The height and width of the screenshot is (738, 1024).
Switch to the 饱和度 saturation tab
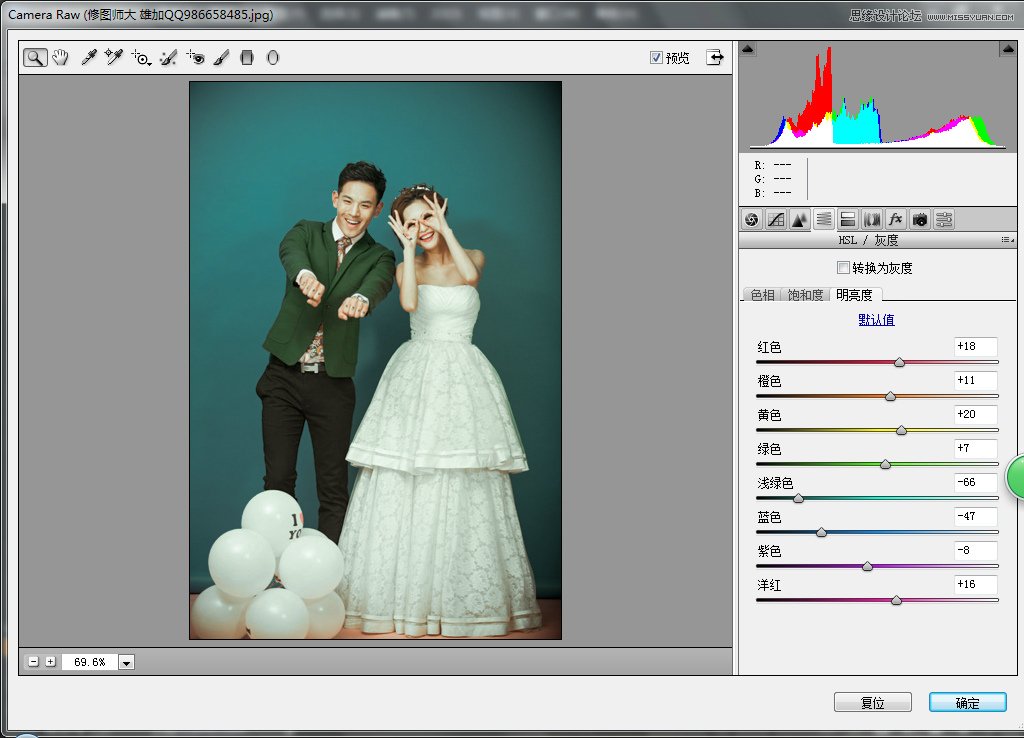click(x=806, y=295)
